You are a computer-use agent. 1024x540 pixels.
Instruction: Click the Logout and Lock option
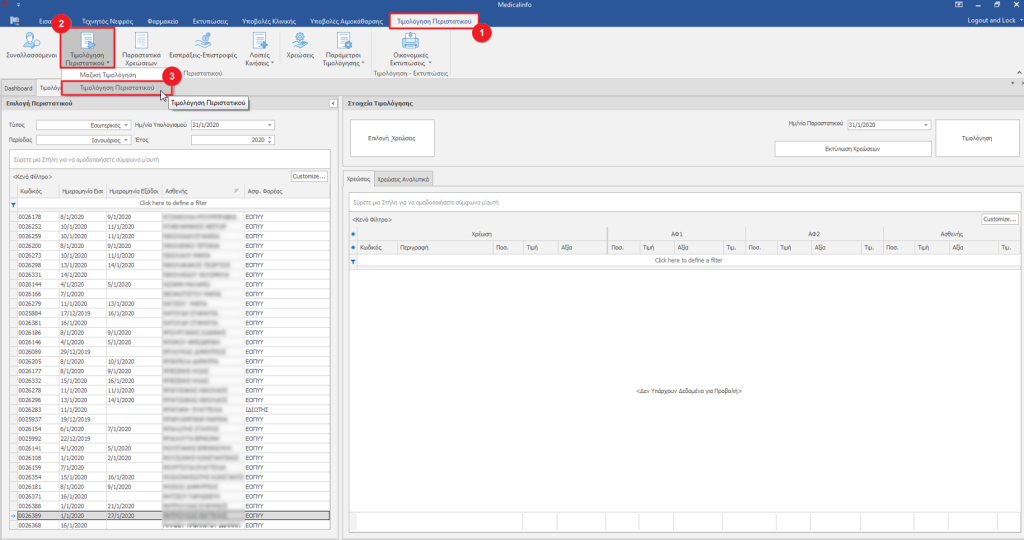993,20
